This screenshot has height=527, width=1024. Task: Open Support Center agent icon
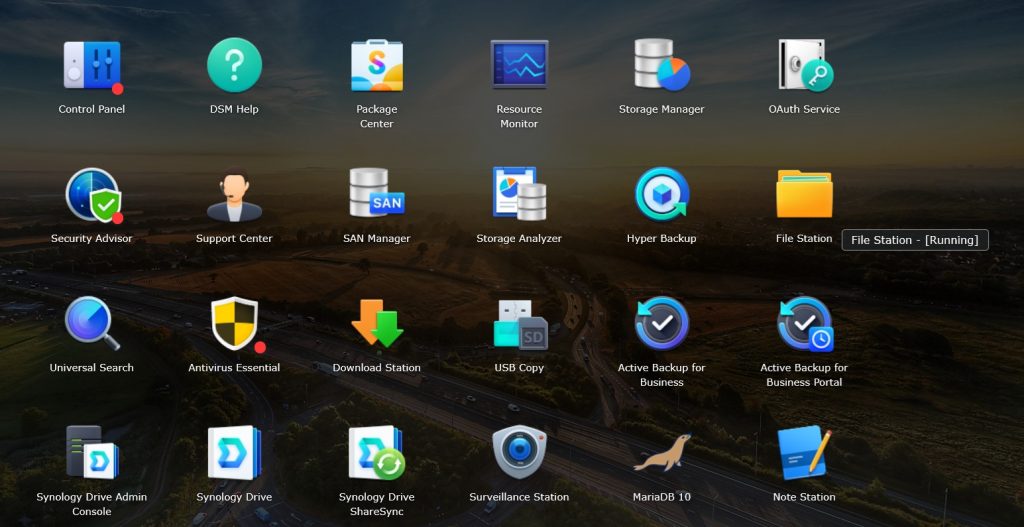click(x=234, y=195)
